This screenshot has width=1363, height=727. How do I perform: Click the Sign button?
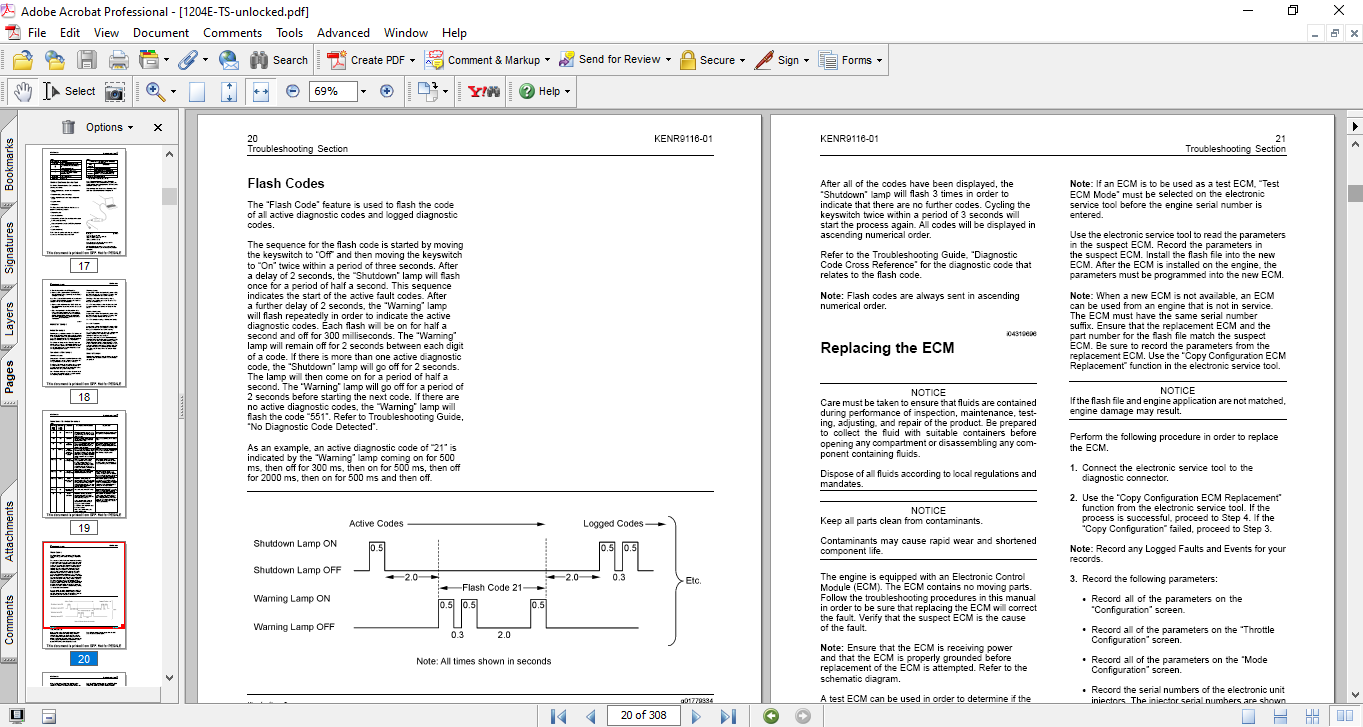pyautogui.click(x=781, y=60)
